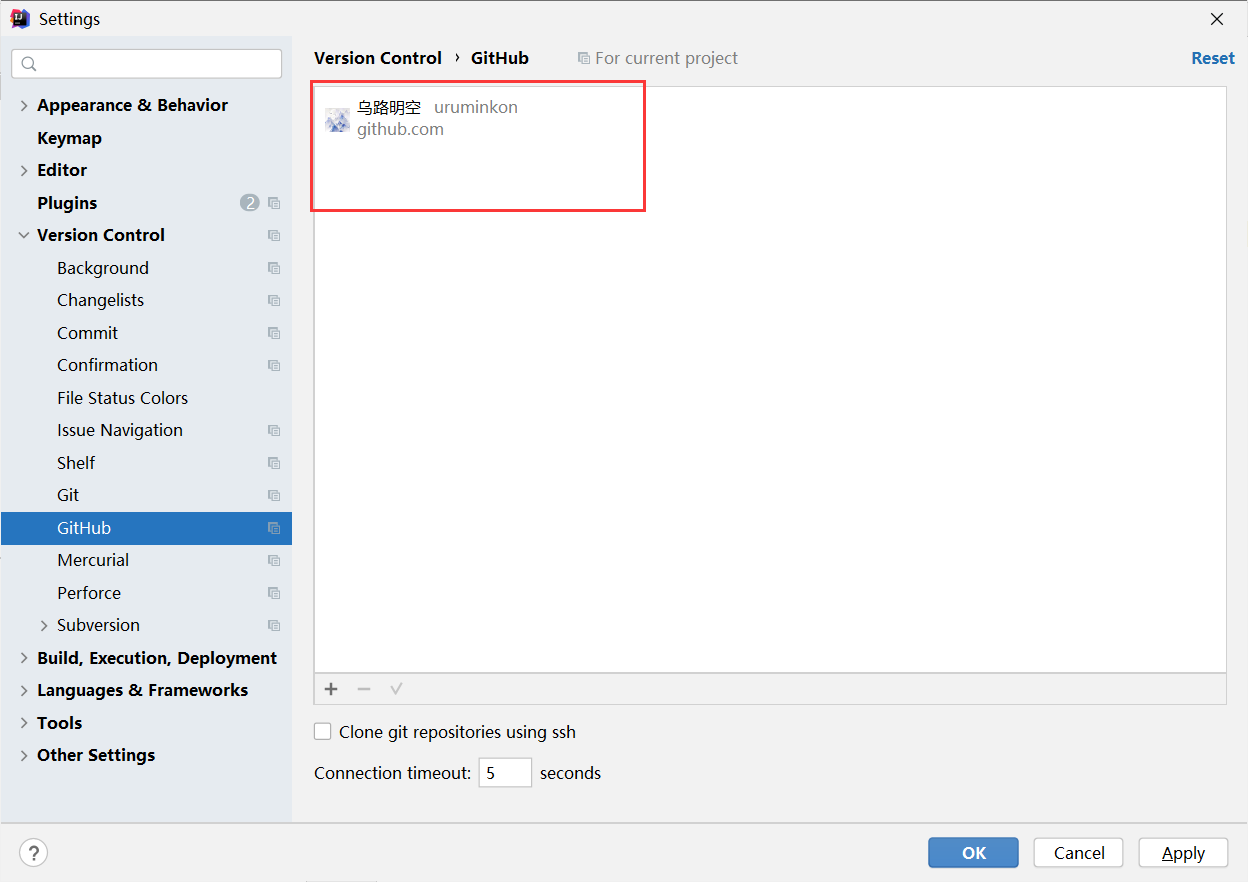Click the IntelliJ icon in title bar
Image resolution: width=1248 pixels, height=882 pixels.
pyautogui.click(x=20, y=18)
